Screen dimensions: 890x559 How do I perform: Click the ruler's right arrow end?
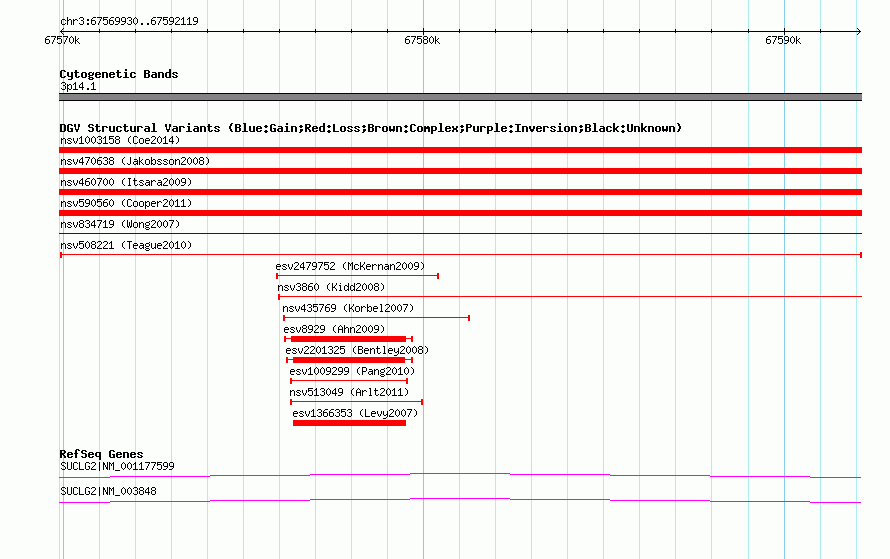point(859,31)
